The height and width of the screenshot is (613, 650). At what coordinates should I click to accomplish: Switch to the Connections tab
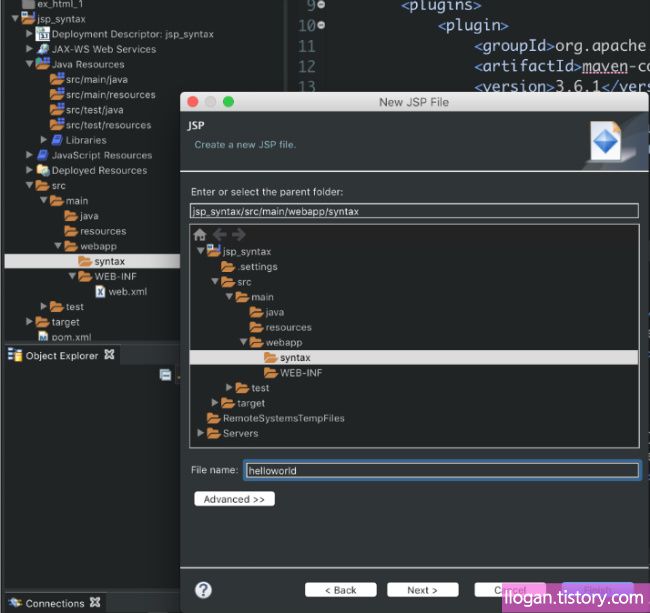pyautogui.click(x=54, y=603)
